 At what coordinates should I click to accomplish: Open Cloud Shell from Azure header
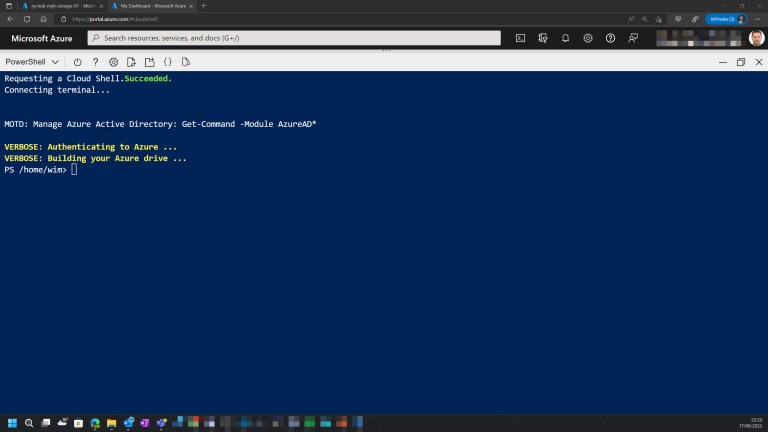520,38
